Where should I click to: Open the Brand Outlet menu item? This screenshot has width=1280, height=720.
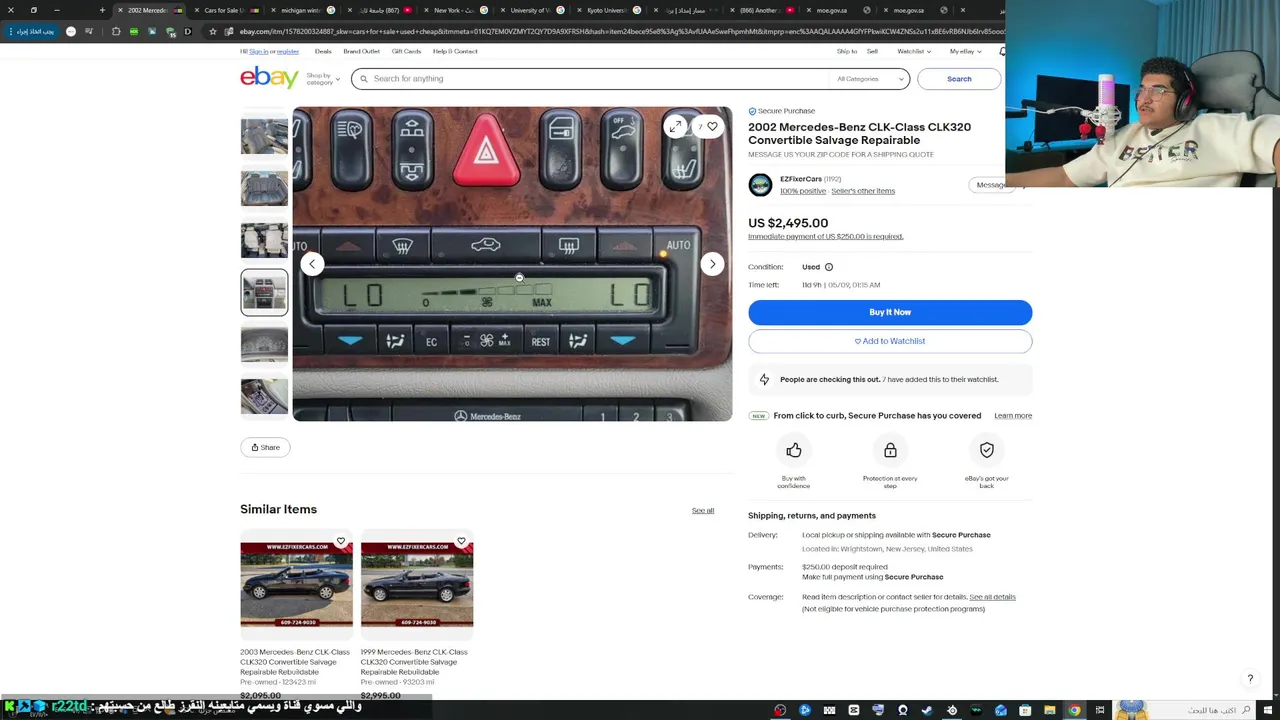pyautogui.click(x=361, y=51)
